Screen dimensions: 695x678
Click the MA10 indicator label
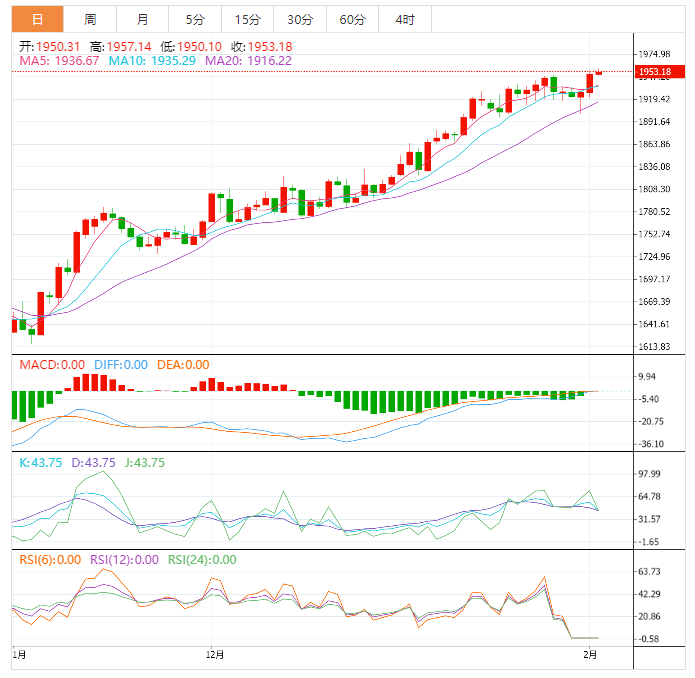[153, 61]
